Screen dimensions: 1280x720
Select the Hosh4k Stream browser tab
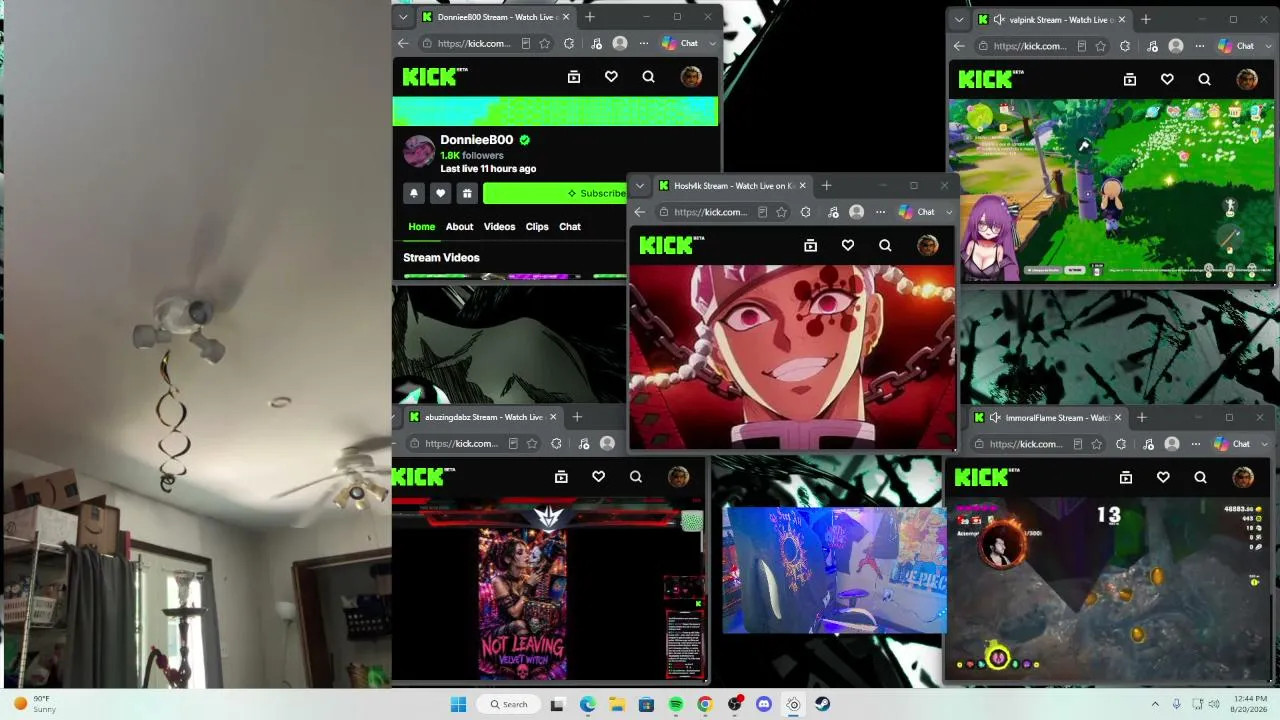point(732,186)
